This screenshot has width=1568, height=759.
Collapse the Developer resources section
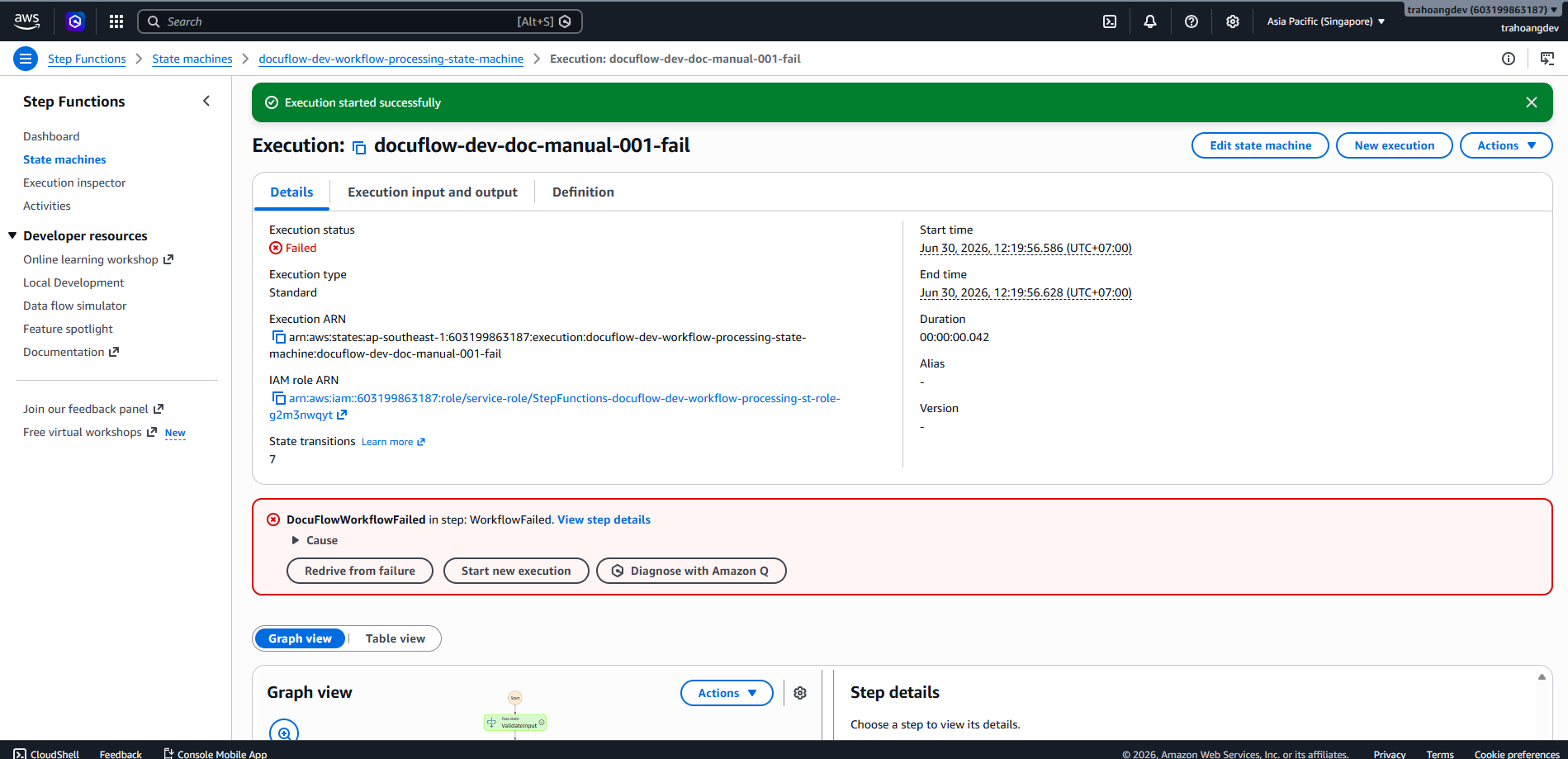pos(12,235)
